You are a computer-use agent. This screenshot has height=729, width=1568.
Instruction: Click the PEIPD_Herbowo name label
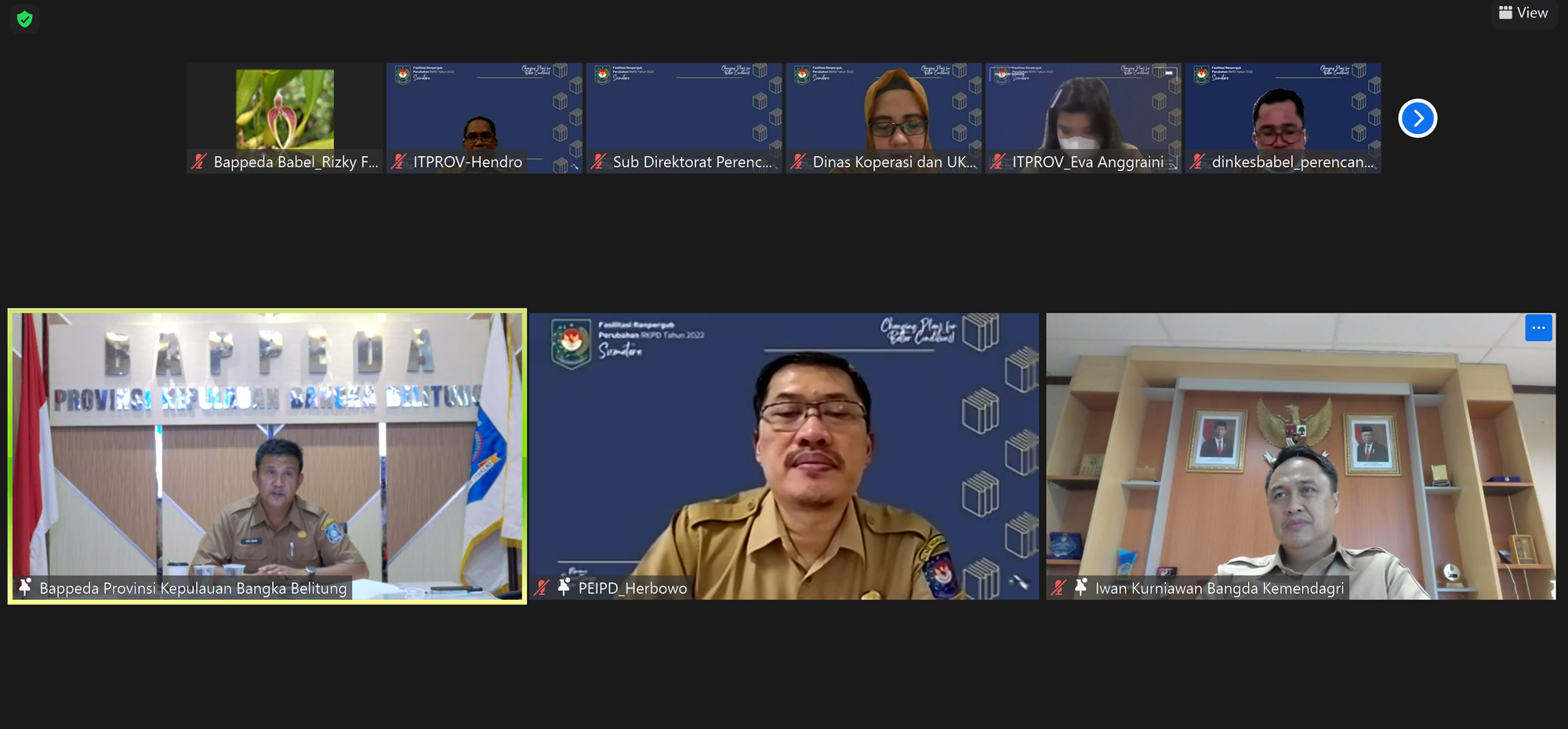(632, 588)
